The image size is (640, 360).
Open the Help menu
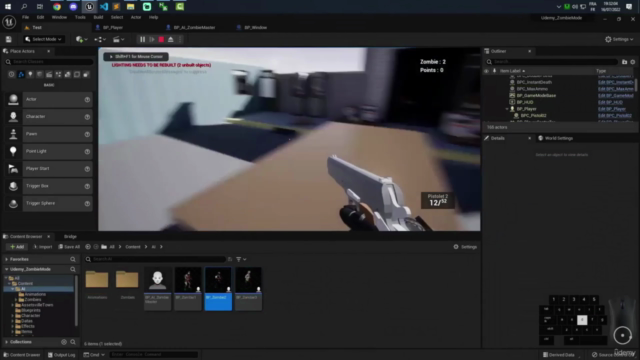(x=153, y=17)
